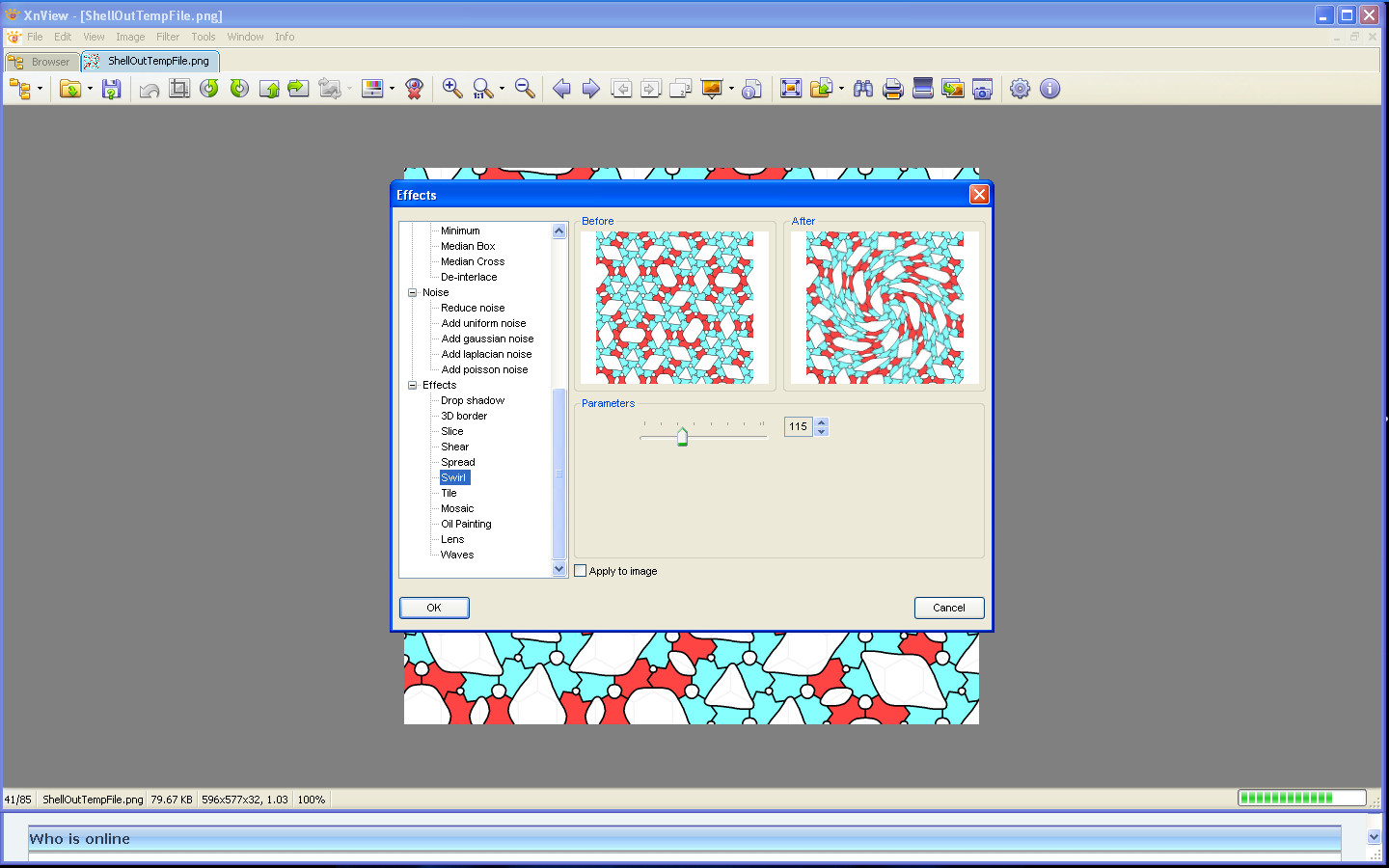Click the Undo toolbar icon
The image size is (1389, 868).
150,89
